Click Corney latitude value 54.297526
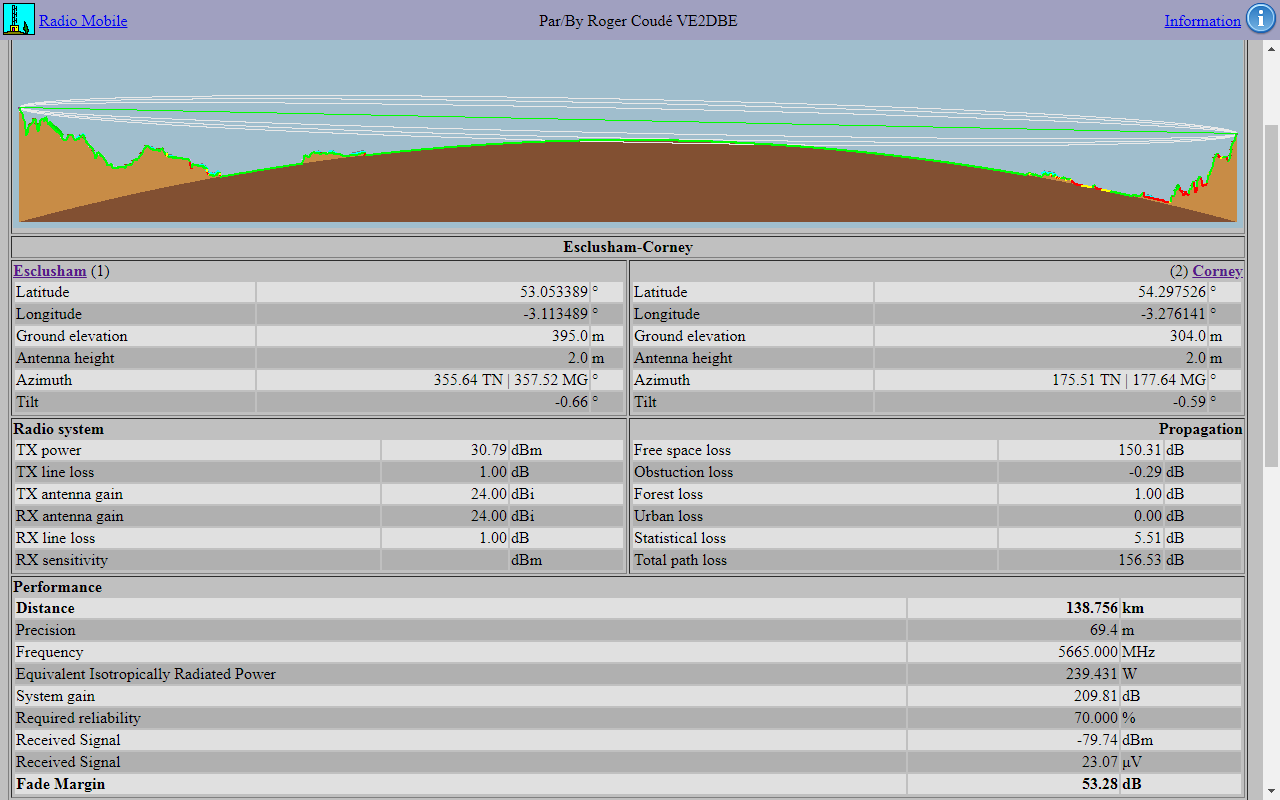1280x800 pixels. click(x=1171, y=292)
